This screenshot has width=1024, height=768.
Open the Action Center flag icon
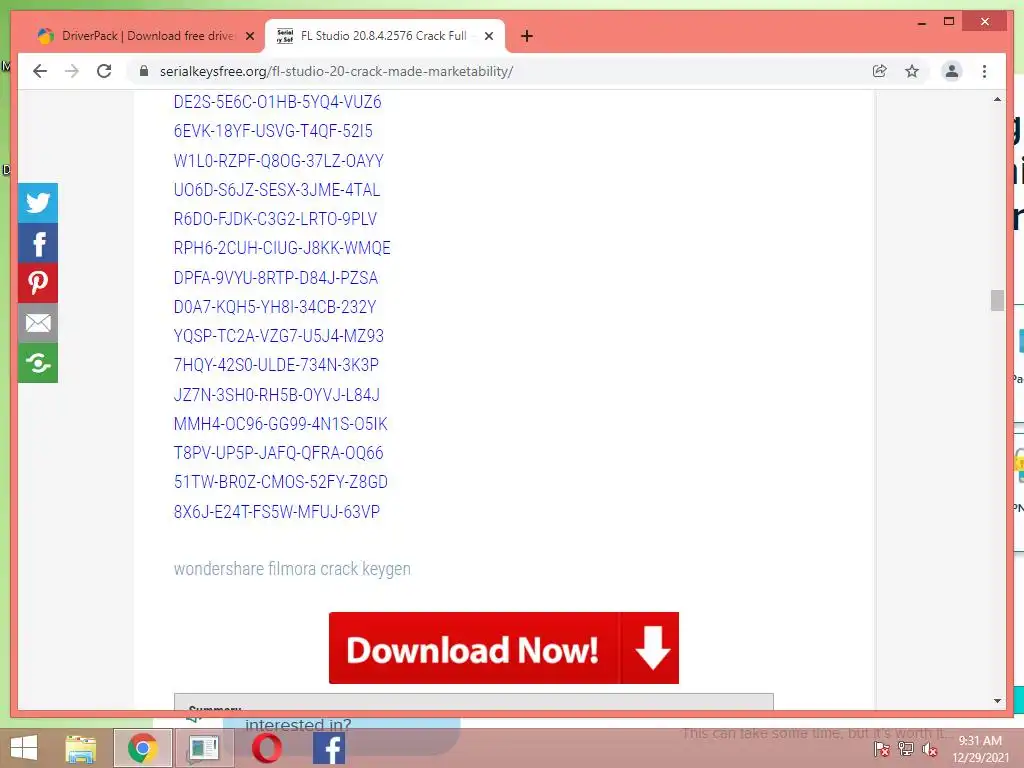point(881,749)
